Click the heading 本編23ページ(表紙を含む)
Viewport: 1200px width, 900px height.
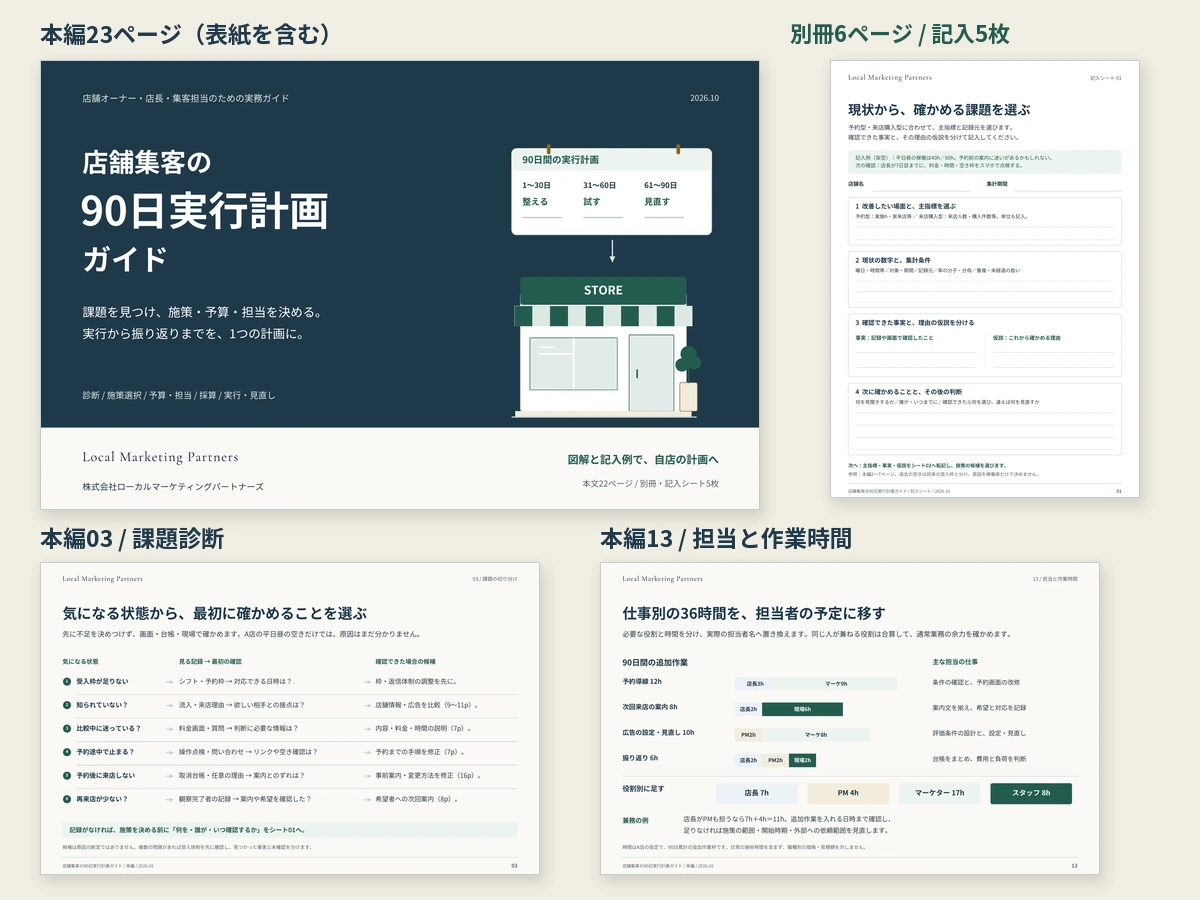pyautogui.click(x=185, y=34)
